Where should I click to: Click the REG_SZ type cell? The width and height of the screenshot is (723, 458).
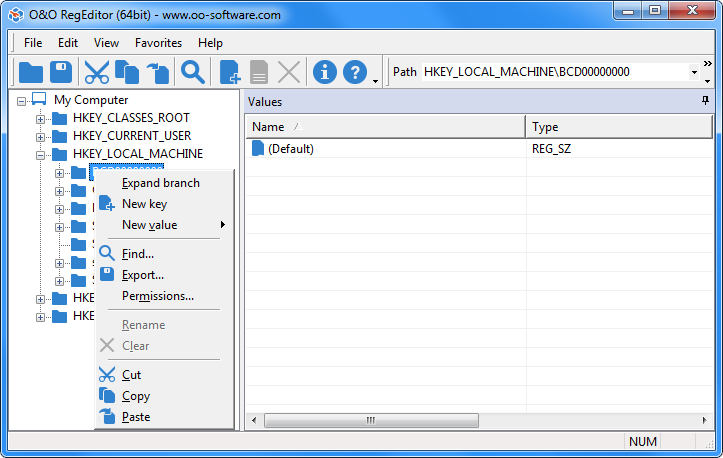[551, 149]
